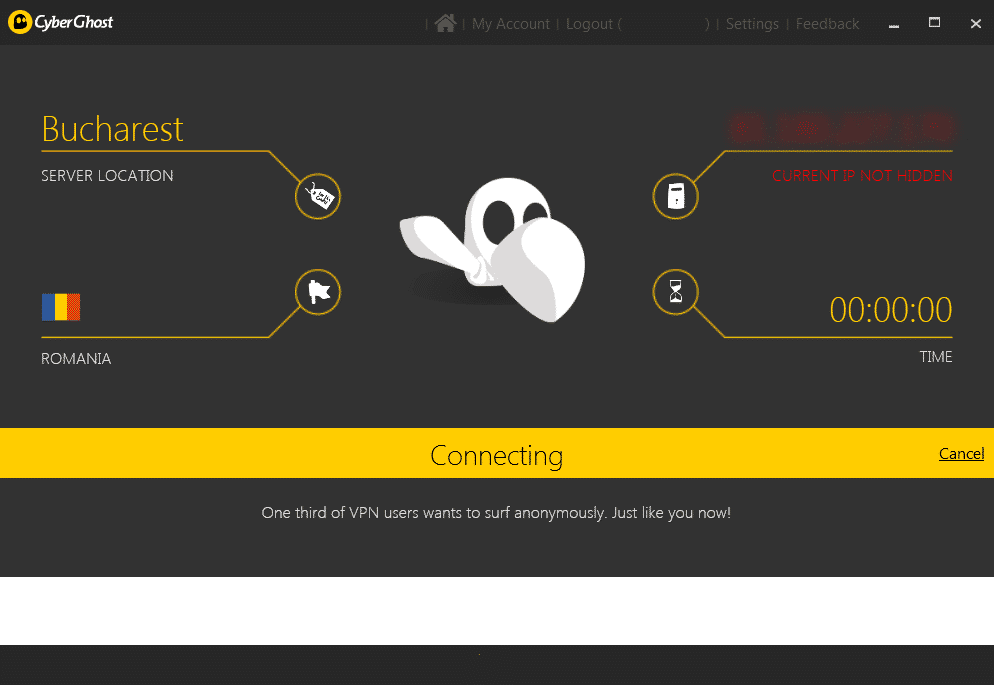Minimize the CyberGhost window
This screenshot has height=685, width=994.
(x=894, y=24)
